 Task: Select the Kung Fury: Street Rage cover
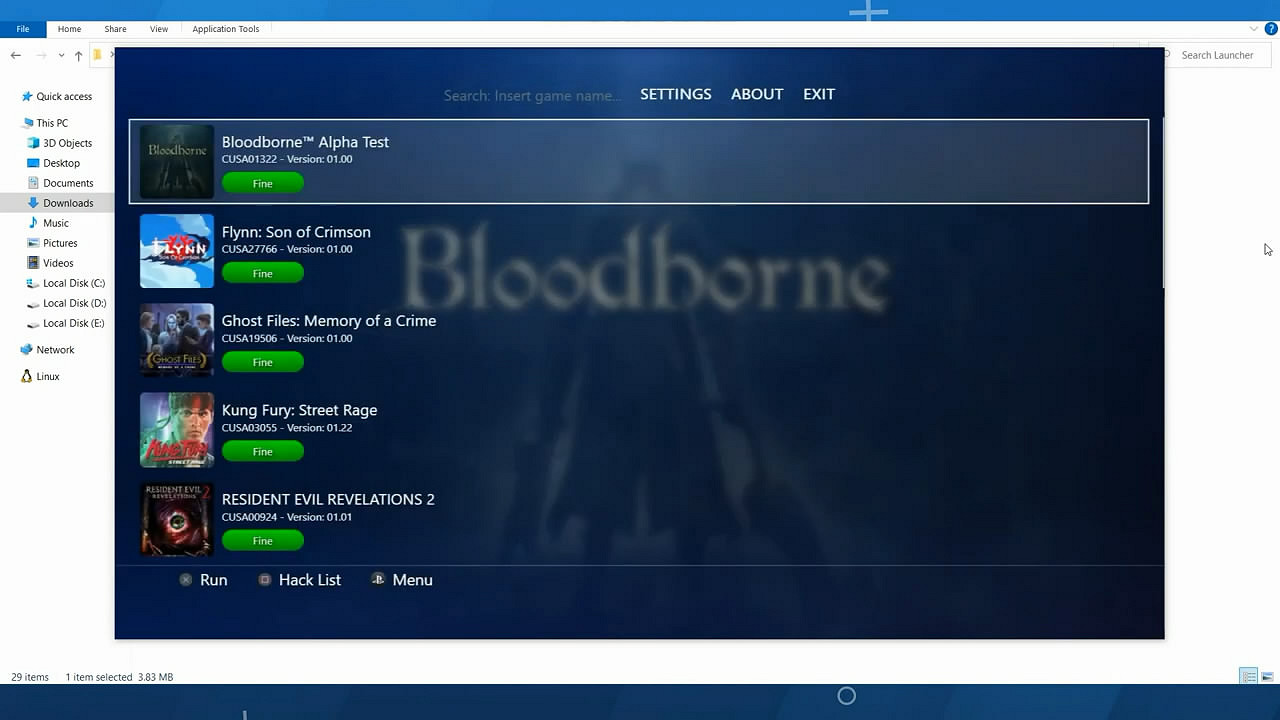coord(177,430)
